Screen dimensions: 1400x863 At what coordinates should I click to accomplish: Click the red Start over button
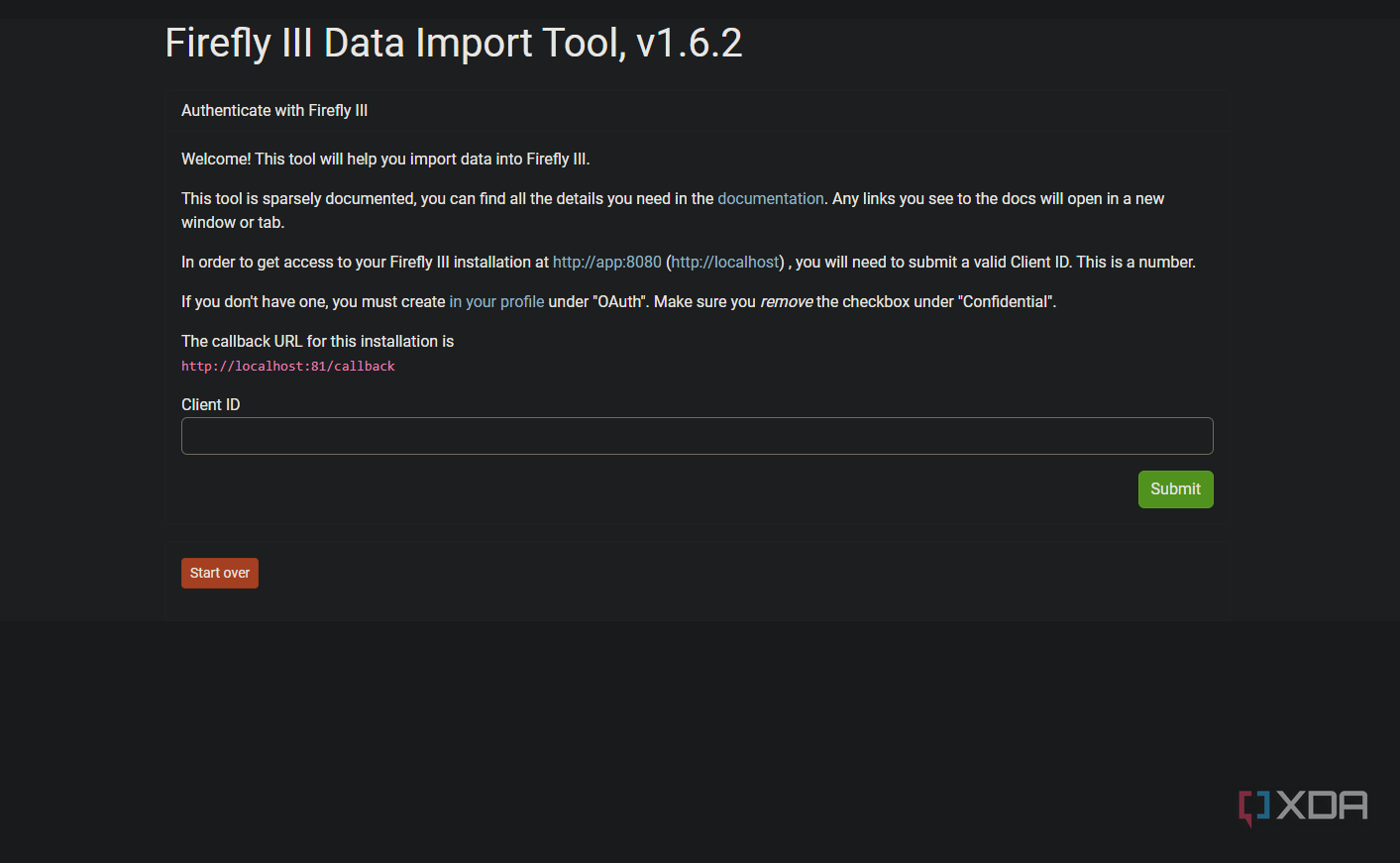pyautogui.click(x=220, y=573)
